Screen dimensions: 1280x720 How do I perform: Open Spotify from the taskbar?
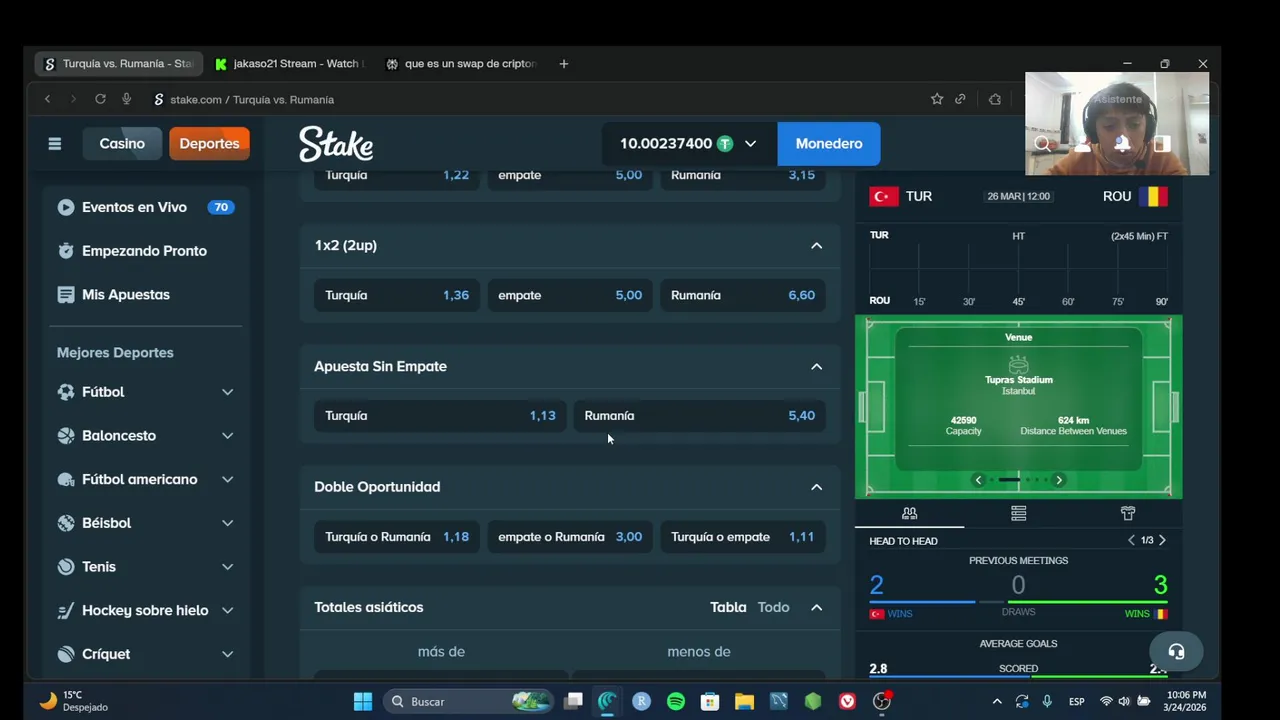coord(676,701)
